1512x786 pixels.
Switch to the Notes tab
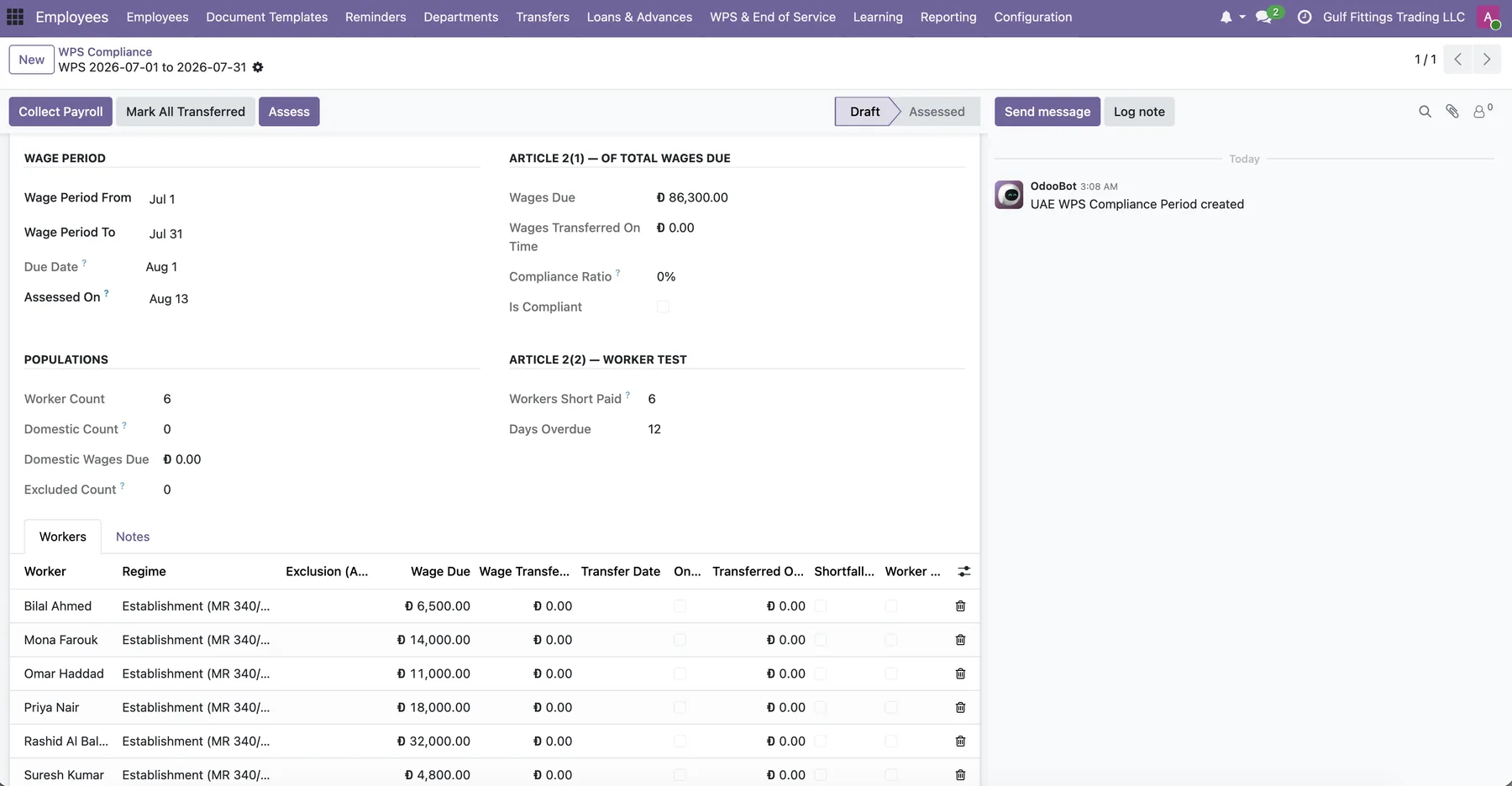click(x=133, y=537)
